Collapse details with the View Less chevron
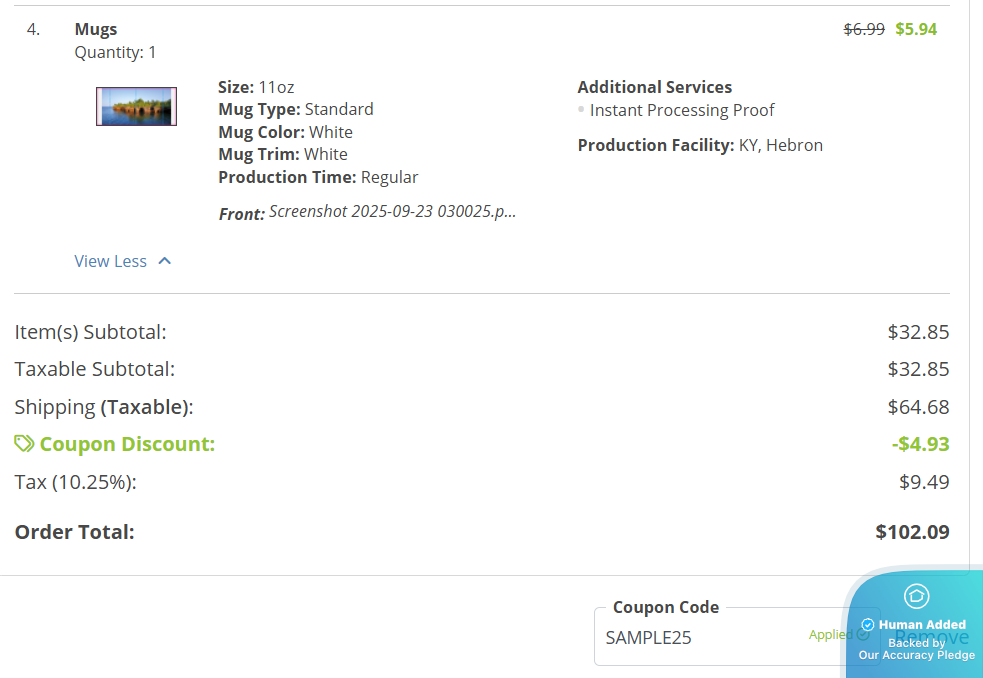The width and height of the screenshot is (983, 678). (165, 261)
